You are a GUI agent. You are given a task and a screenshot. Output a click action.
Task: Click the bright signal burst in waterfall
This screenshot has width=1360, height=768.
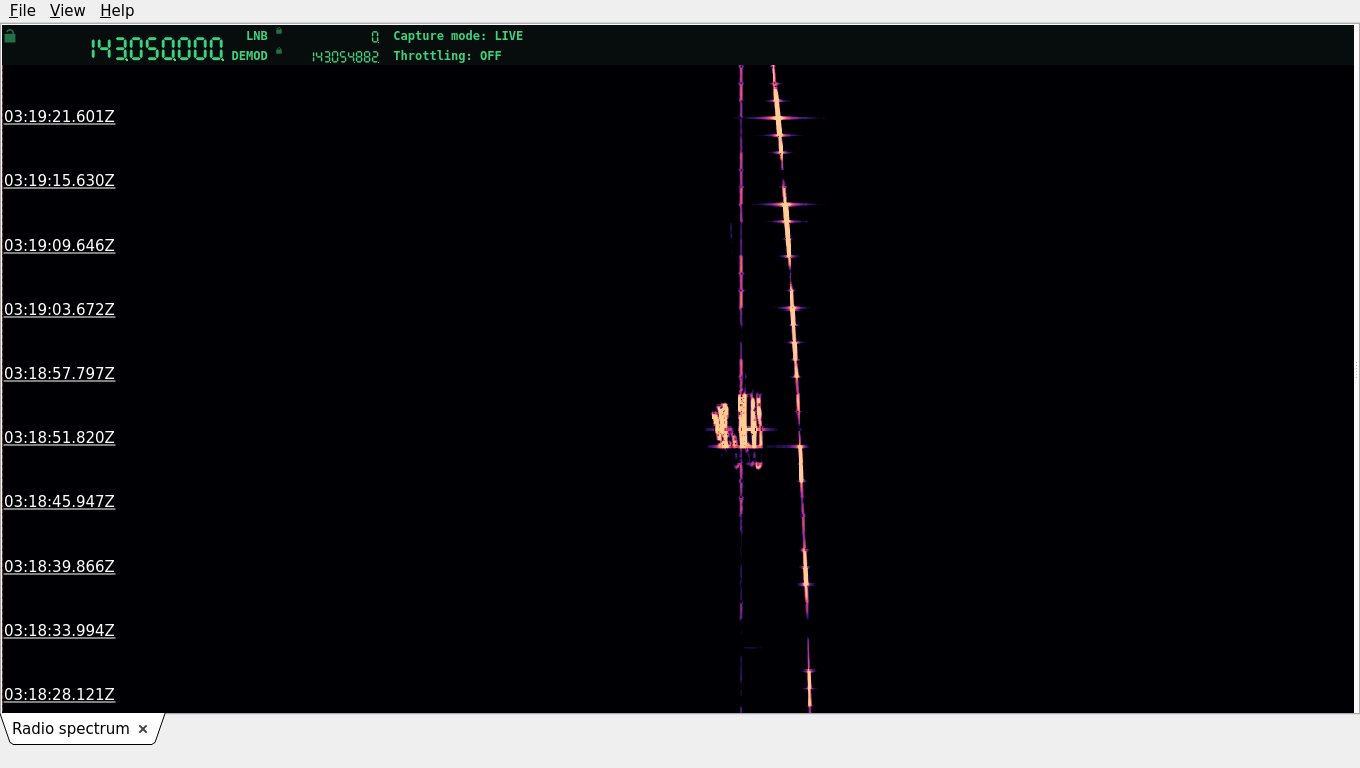click(738, 424)
